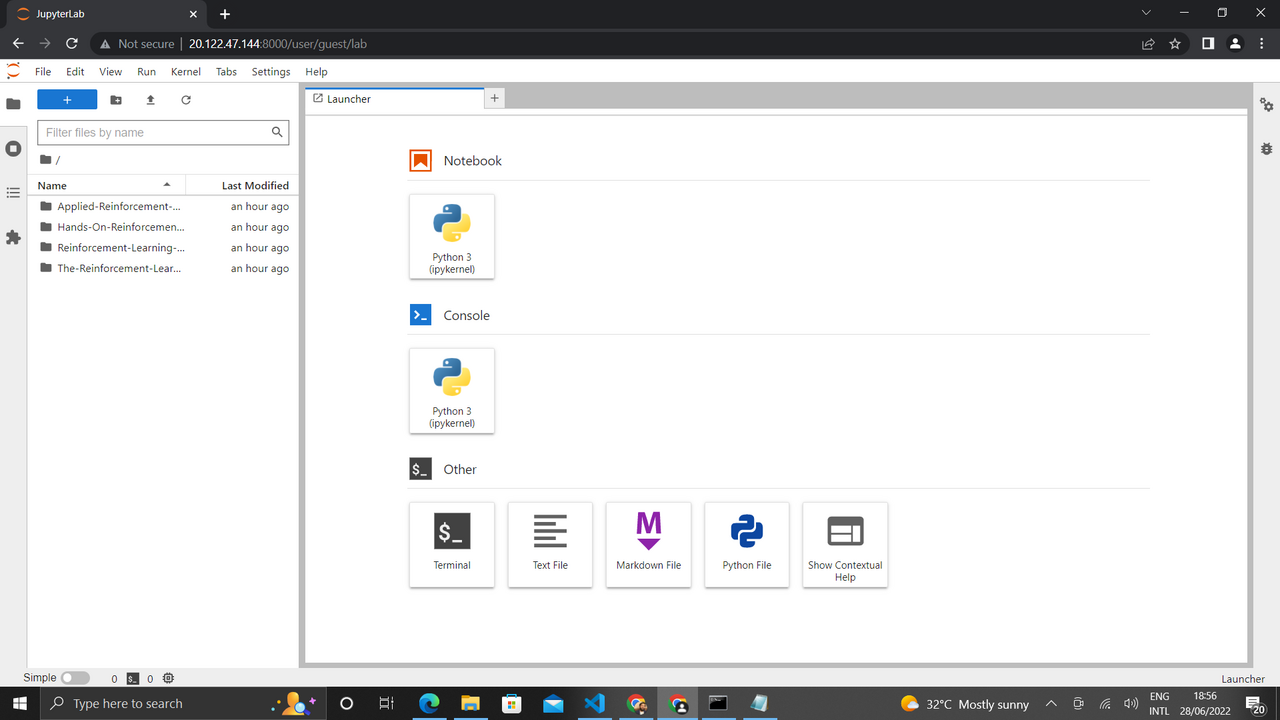Create a new folder in file browser
This screenshot has height=720, width=1280.
(x=116, y=100)
